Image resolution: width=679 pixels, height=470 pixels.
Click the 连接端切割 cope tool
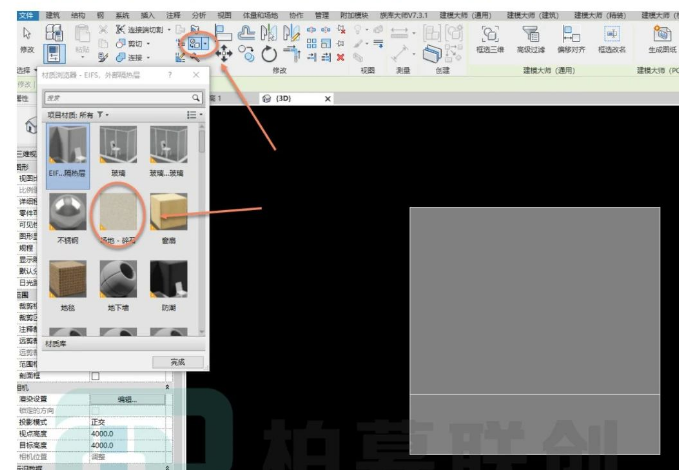139,29
